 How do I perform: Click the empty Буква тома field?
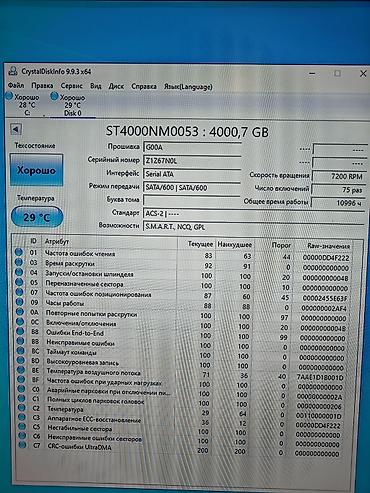pos(192,200)
